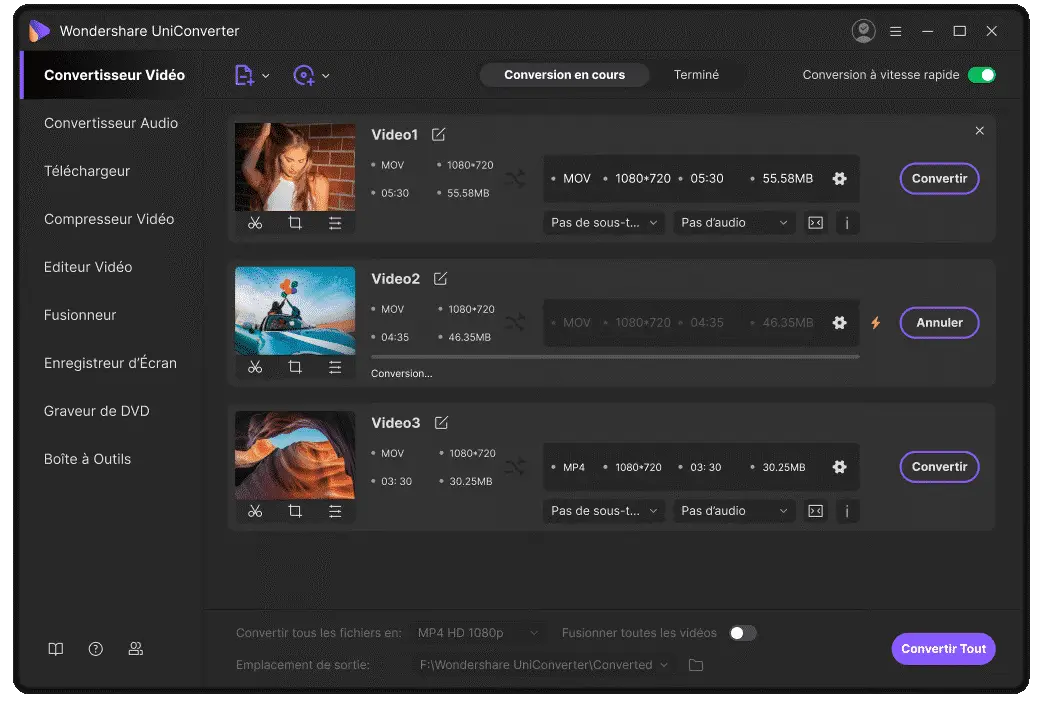Open the MP4 HD 1080p format dropdown

478,633
